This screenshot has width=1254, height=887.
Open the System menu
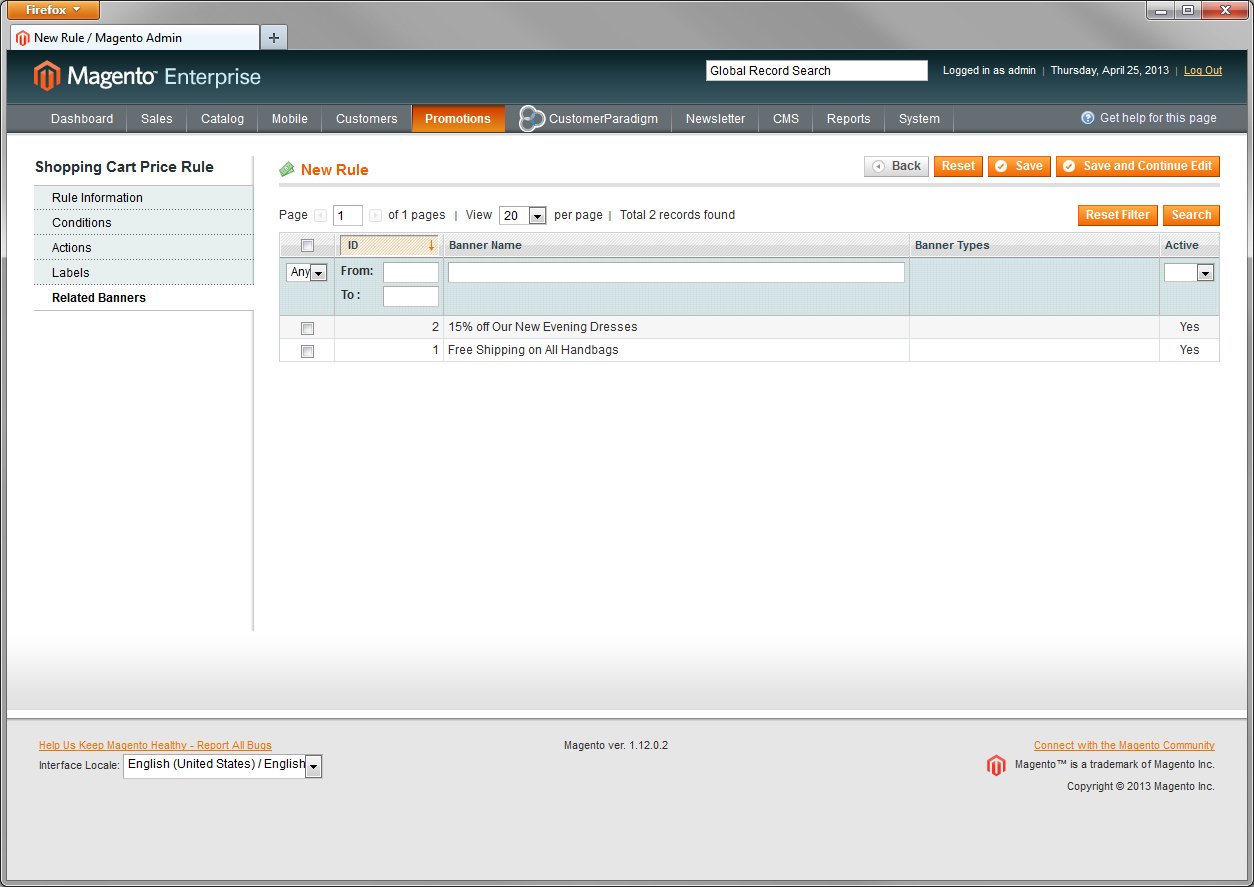tap(919, 118)
